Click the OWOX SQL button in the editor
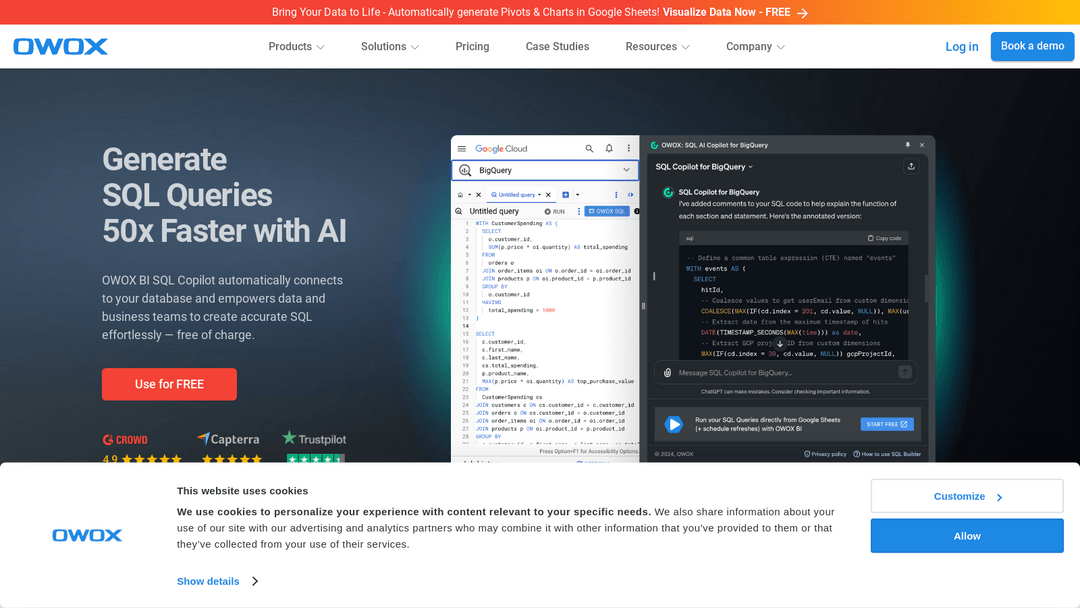This screenshot has width=1080, height=608. [x=607, y=211]
